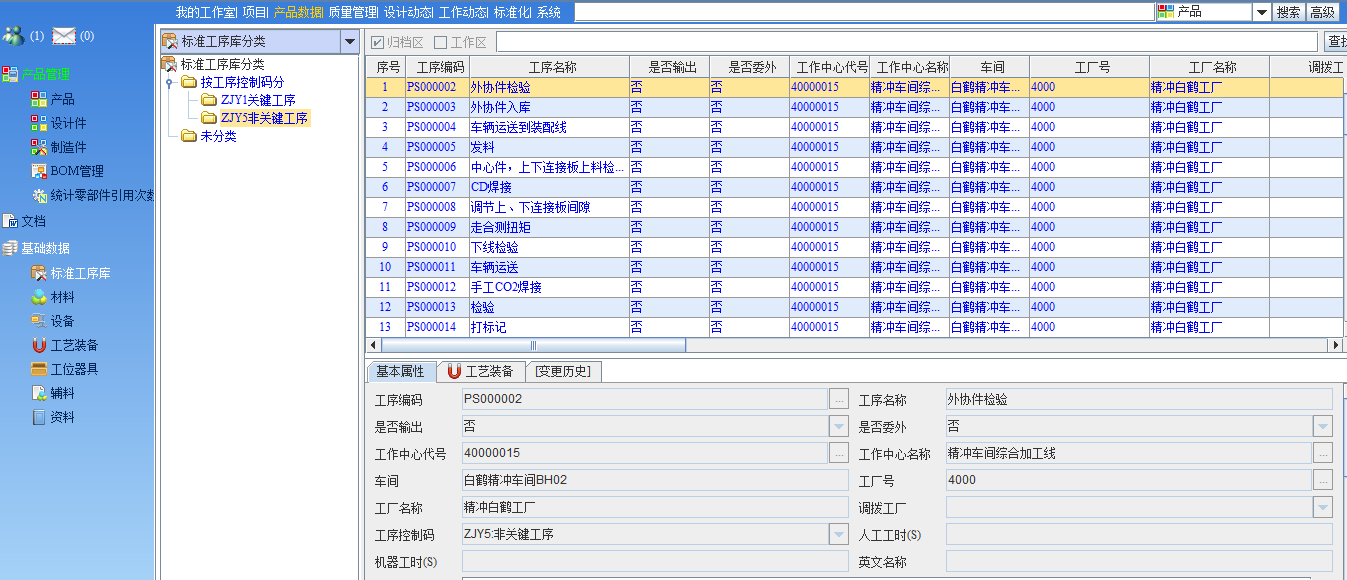Collapse the 按工序控制码分 tree node
This screenshot has width=1347, height=580.
(169, 82)
